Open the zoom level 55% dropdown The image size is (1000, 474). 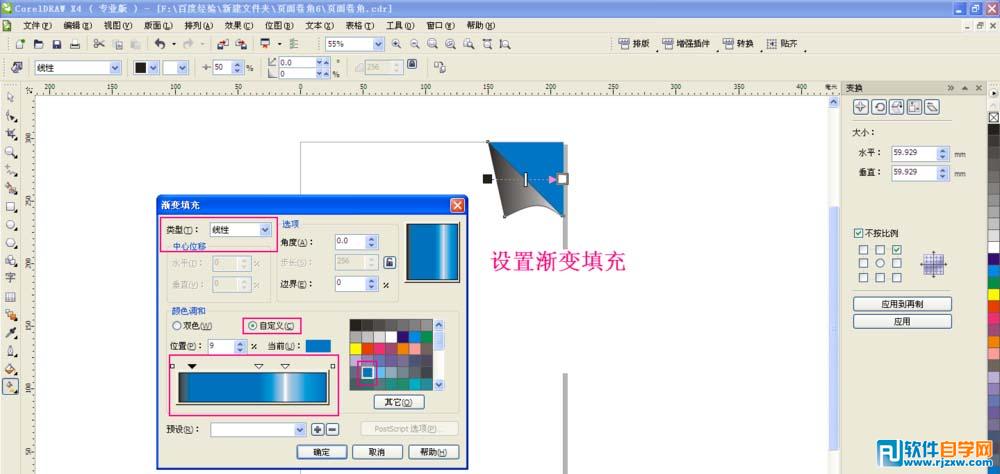click(x=379, y=44)
